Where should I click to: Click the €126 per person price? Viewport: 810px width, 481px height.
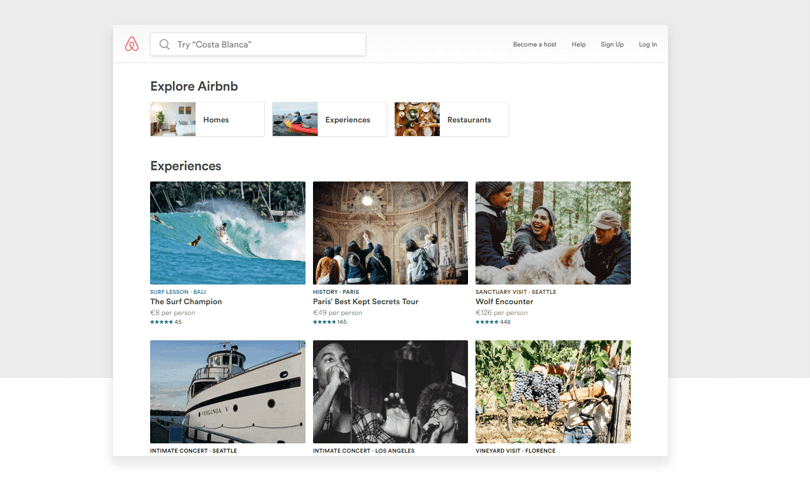502,313
